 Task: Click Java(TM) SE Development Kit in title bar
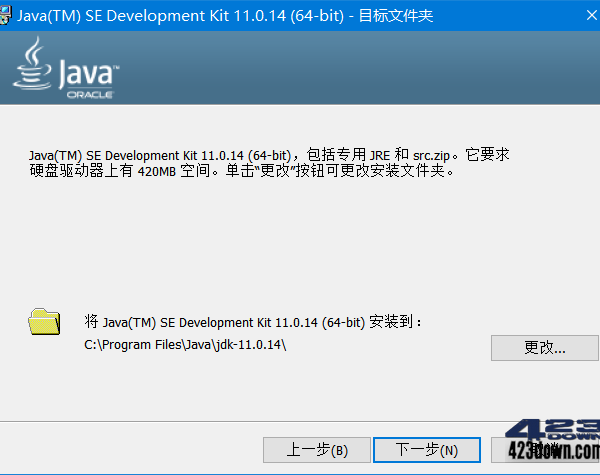click(x=120, y=17)
